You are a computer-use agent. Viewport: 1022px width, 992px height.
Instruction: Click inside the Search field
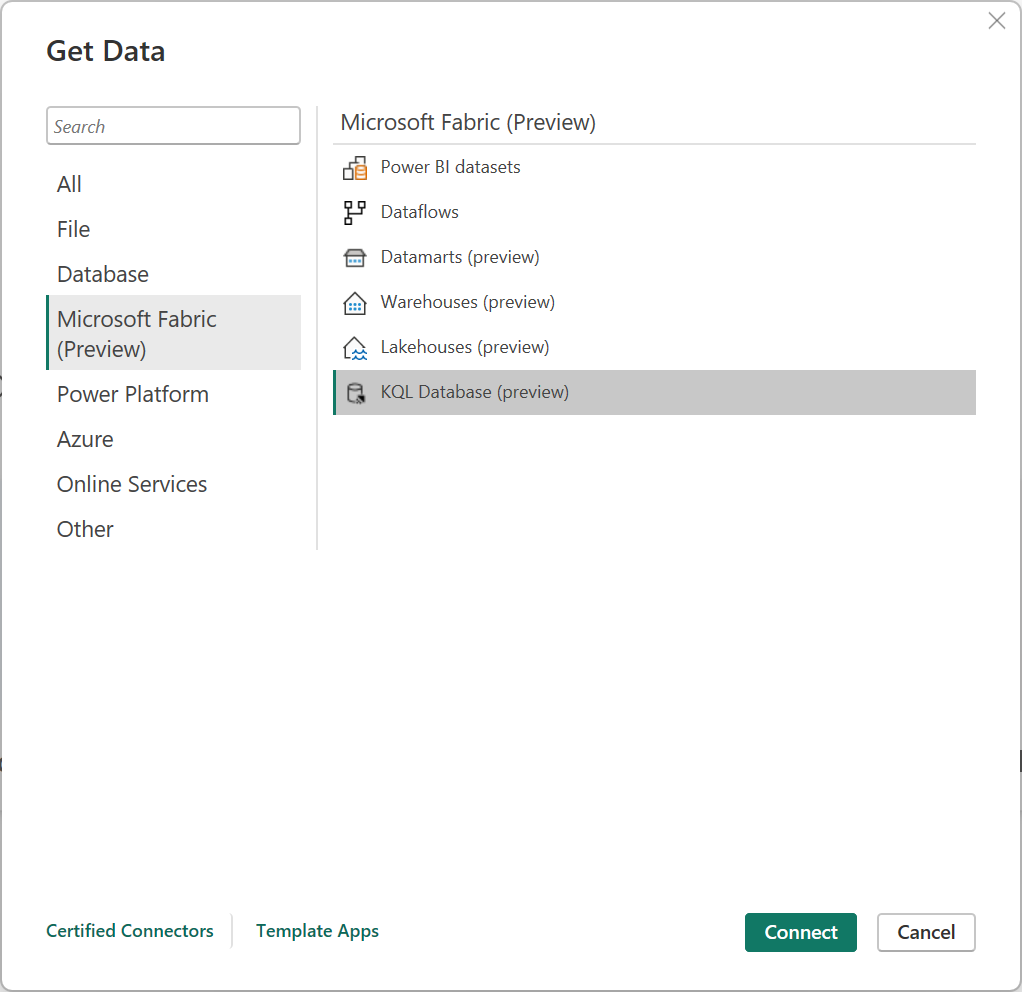tap(173, 125)
